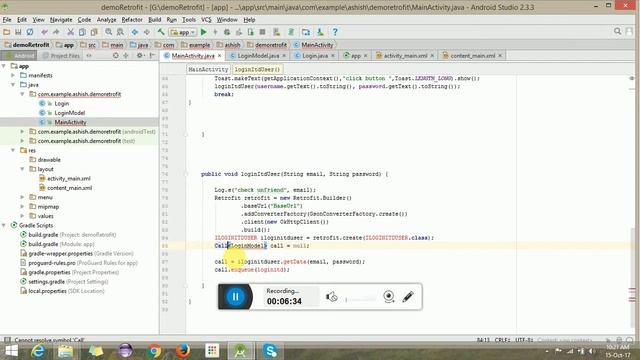Open Skype from the taskbar
640x360 pixels.
(x=270, y=351)
